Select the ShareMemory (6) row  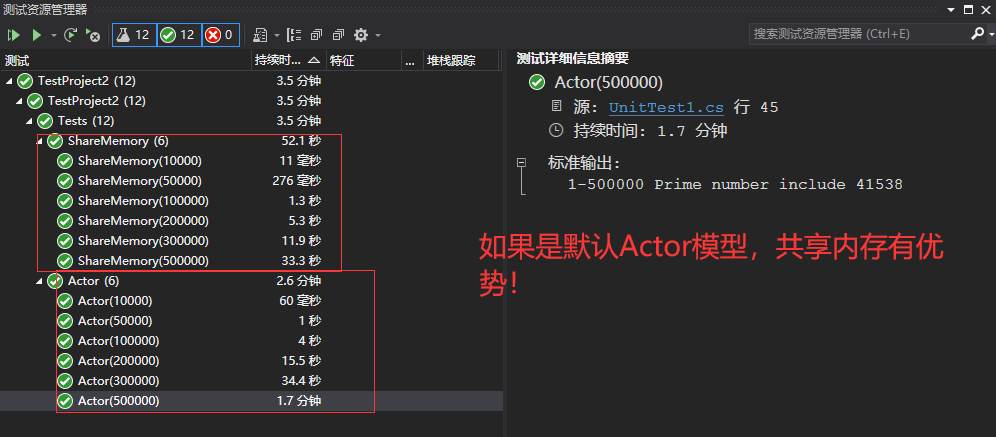pos(251,141)
